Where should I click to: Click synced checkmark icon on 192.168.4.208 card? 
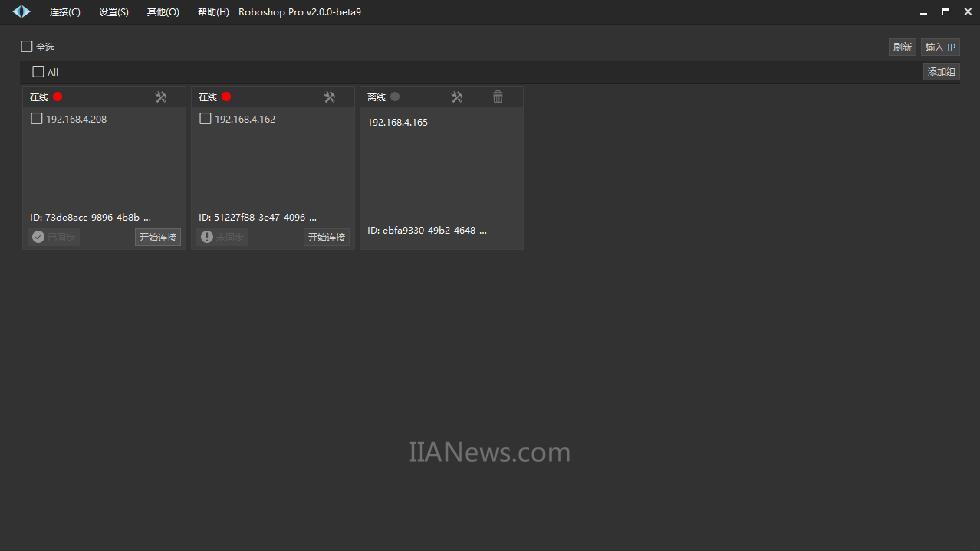coord(38,237)
